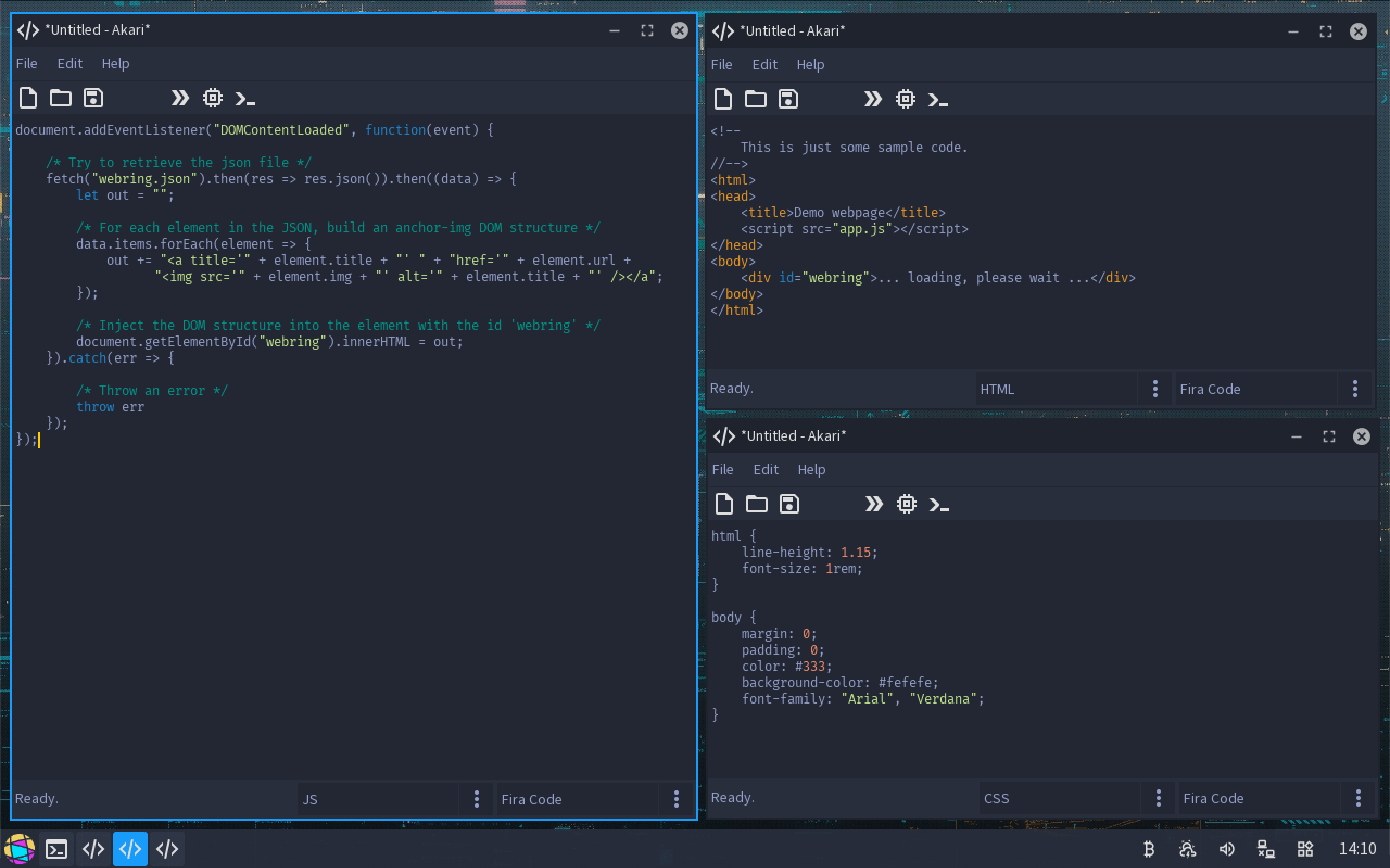
Task: Open the CSS language selector dots
Action: (1158, 798)
